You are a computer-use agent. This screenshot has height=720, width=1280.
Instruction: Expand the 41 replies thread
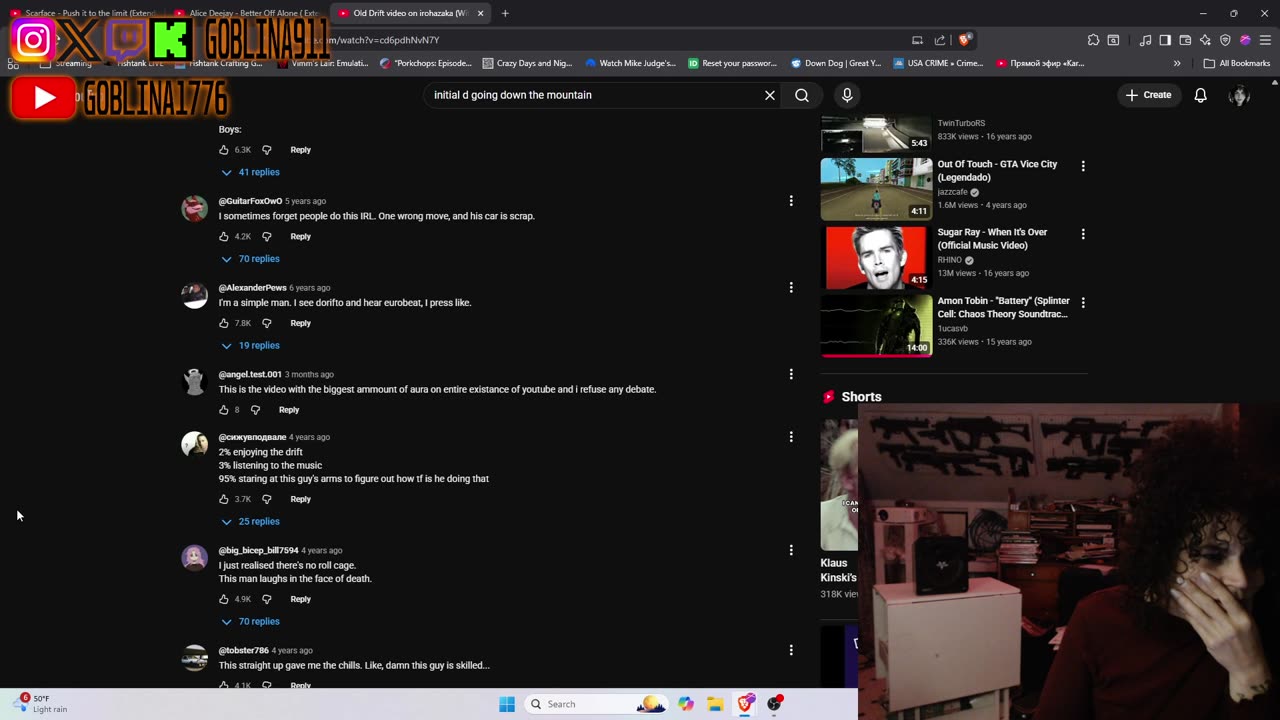(x=250, y=172)
